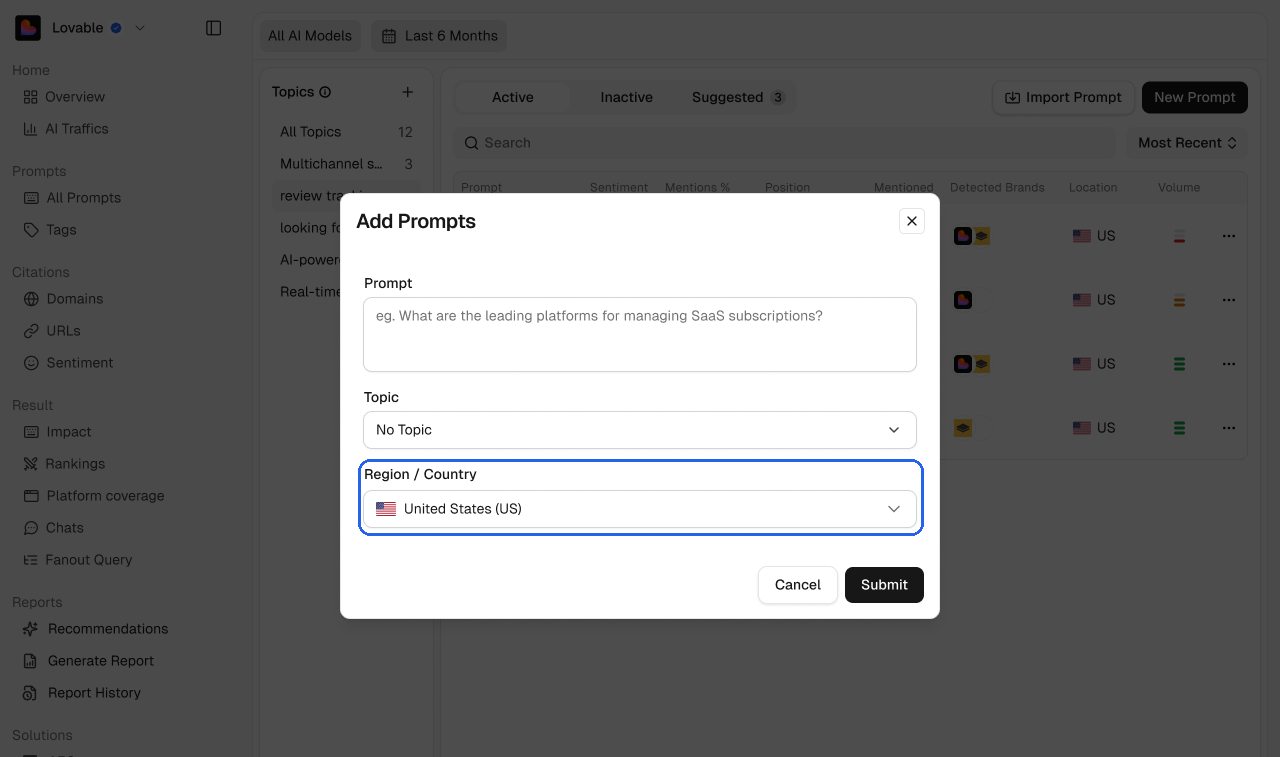Sort by the Detected Brands column header

pyautogui.click(x=997, y=187)
